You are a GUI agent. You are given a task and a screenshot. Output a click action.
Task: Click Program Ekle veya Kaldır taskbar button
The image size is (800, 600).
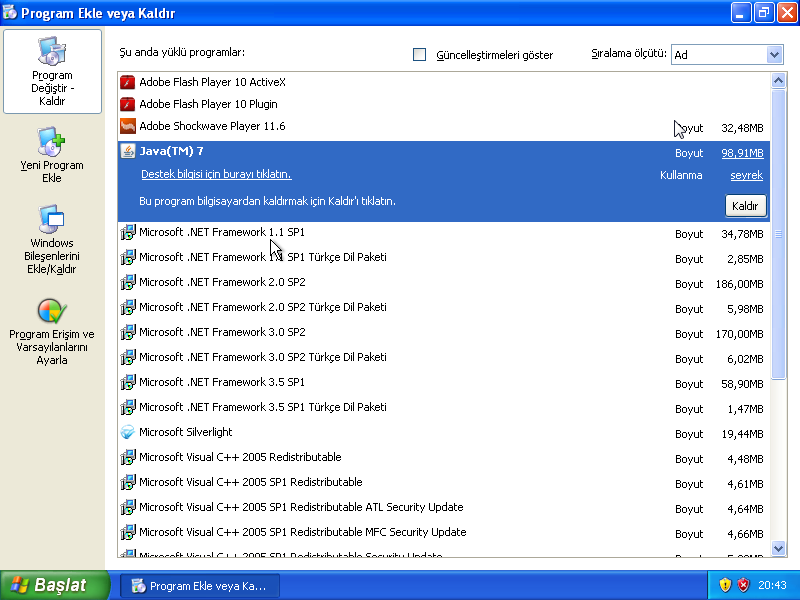point(200,586)
